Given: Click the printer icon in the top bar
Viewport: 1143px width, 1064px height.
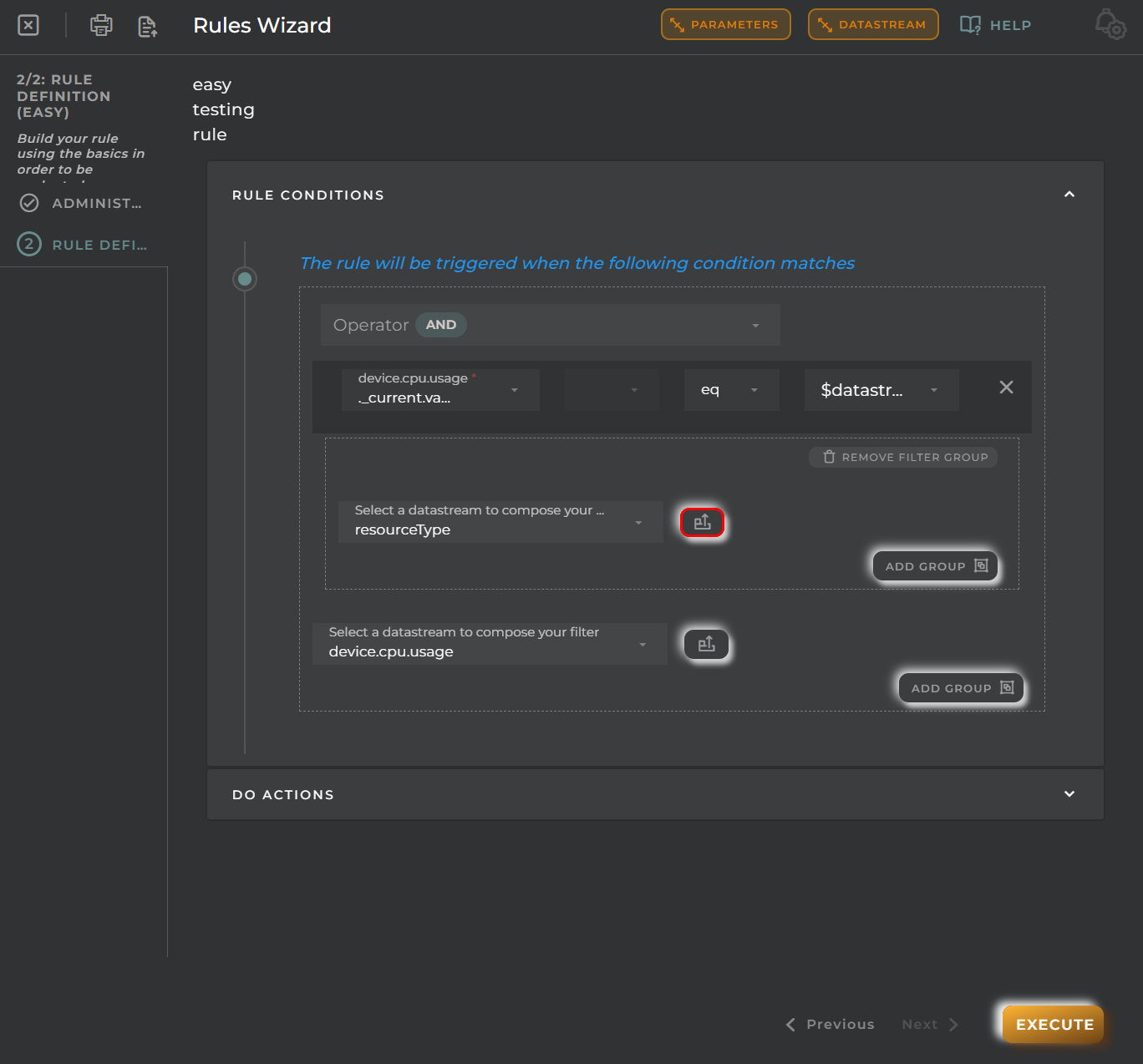Looking at the screenshot, I should [101, 25].
